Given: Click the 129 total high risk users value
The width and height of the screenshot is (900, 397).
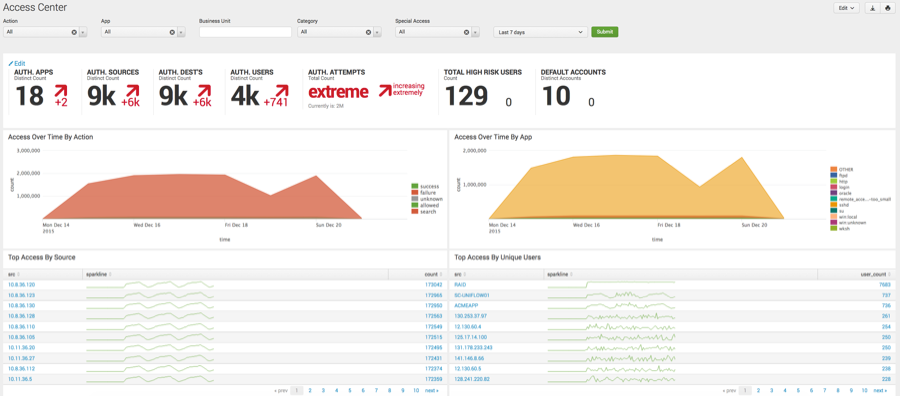Looking at the screenshot, I should pos(466,96).
